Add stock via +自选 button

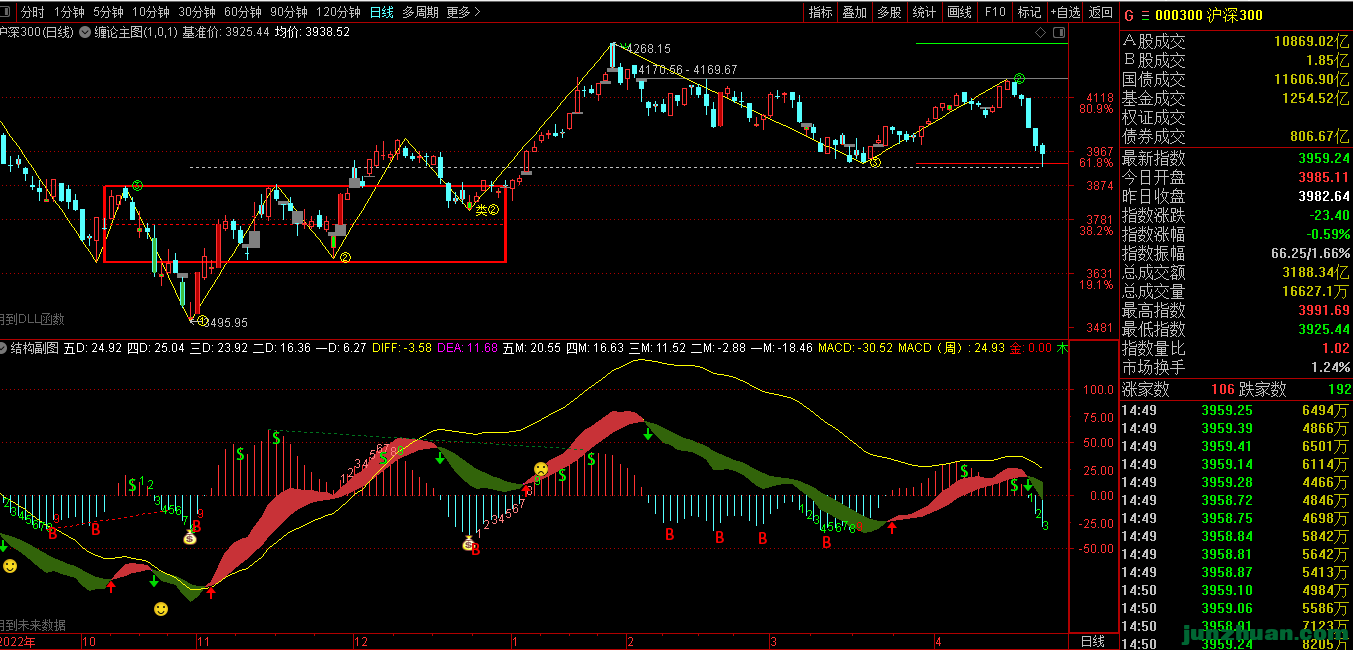pyautogui.click(x=1065, y=12)
